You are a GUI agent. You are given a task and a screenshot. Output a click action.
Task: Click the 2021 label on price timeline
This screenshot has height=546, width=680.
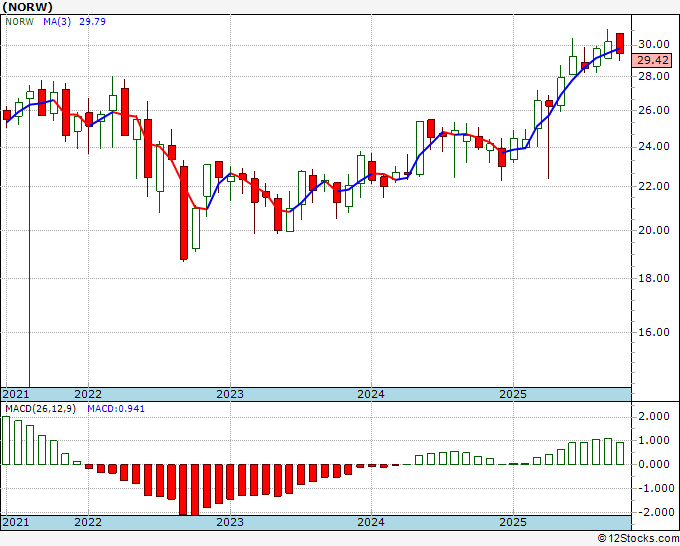16,394
